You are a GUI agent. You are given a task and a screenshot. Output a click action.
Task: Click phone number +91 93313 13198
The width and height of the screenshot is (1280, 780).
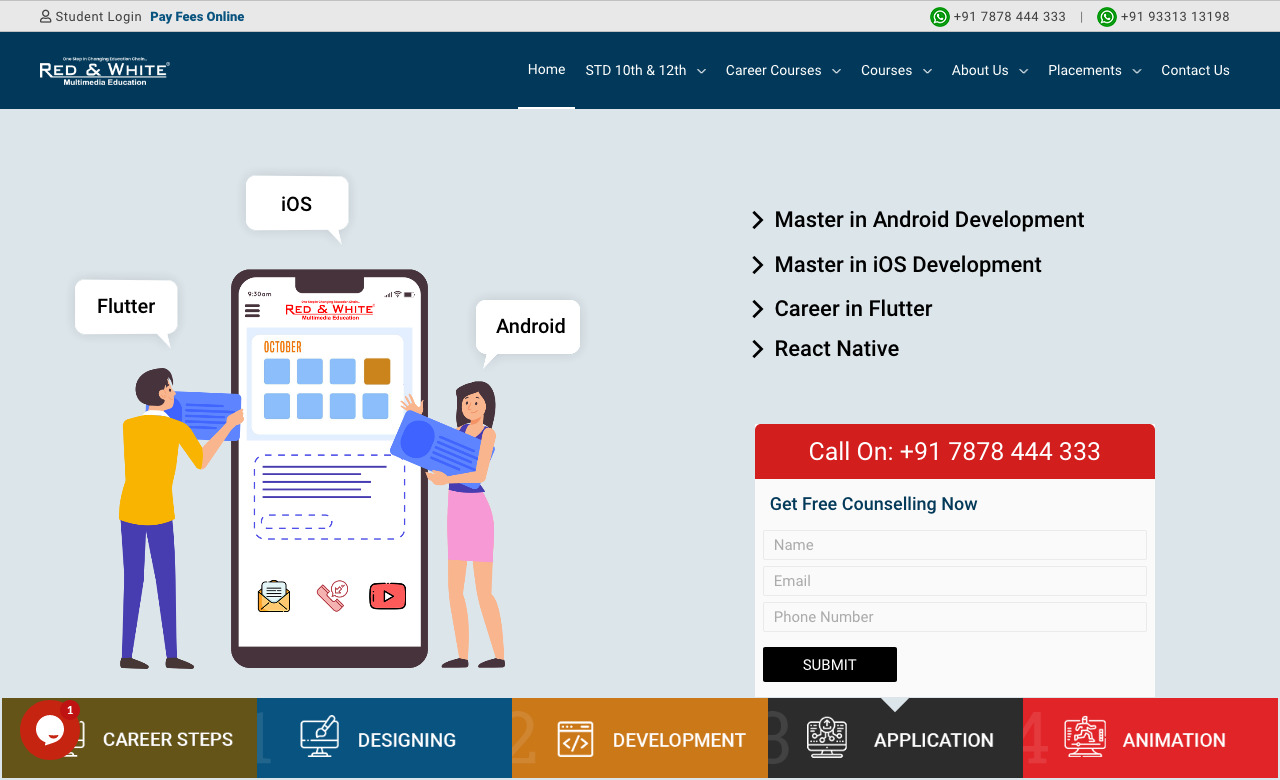click(1175, 17)
